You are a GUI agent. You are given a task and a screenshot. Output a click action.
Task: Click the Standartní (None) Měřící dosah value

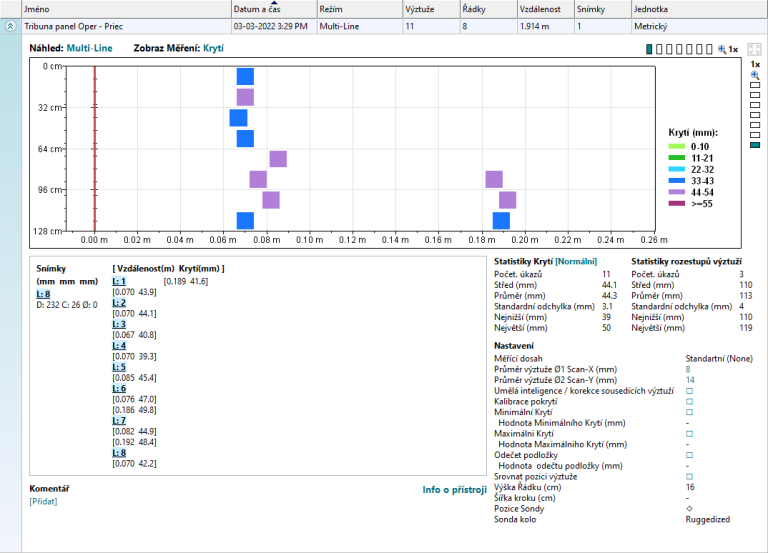719,359
